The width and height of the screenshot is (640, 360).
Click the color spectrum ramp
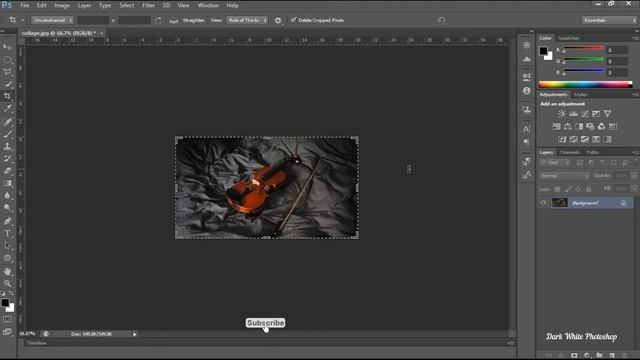[585, 84]
